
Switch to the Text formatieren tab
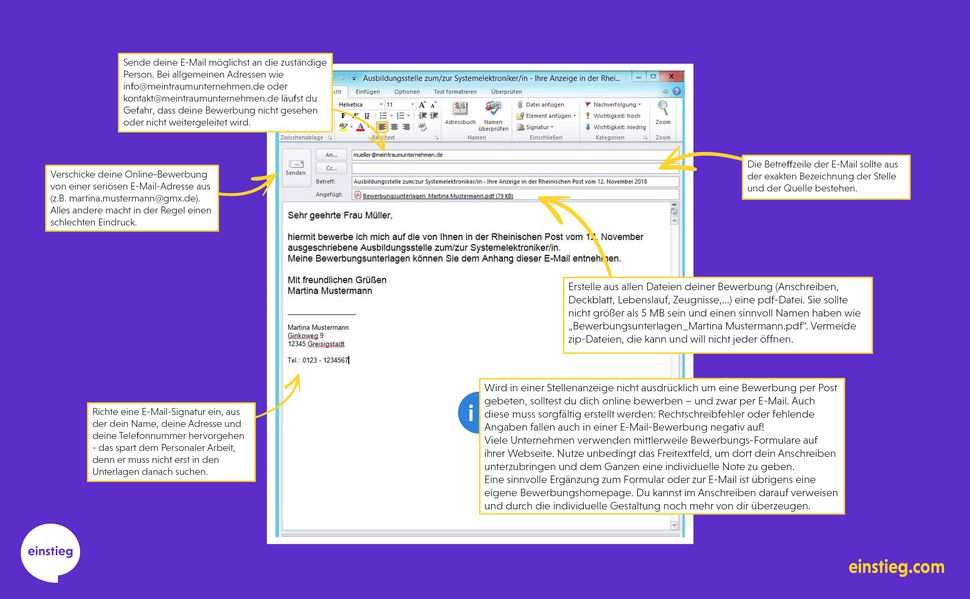coord(457,92)
